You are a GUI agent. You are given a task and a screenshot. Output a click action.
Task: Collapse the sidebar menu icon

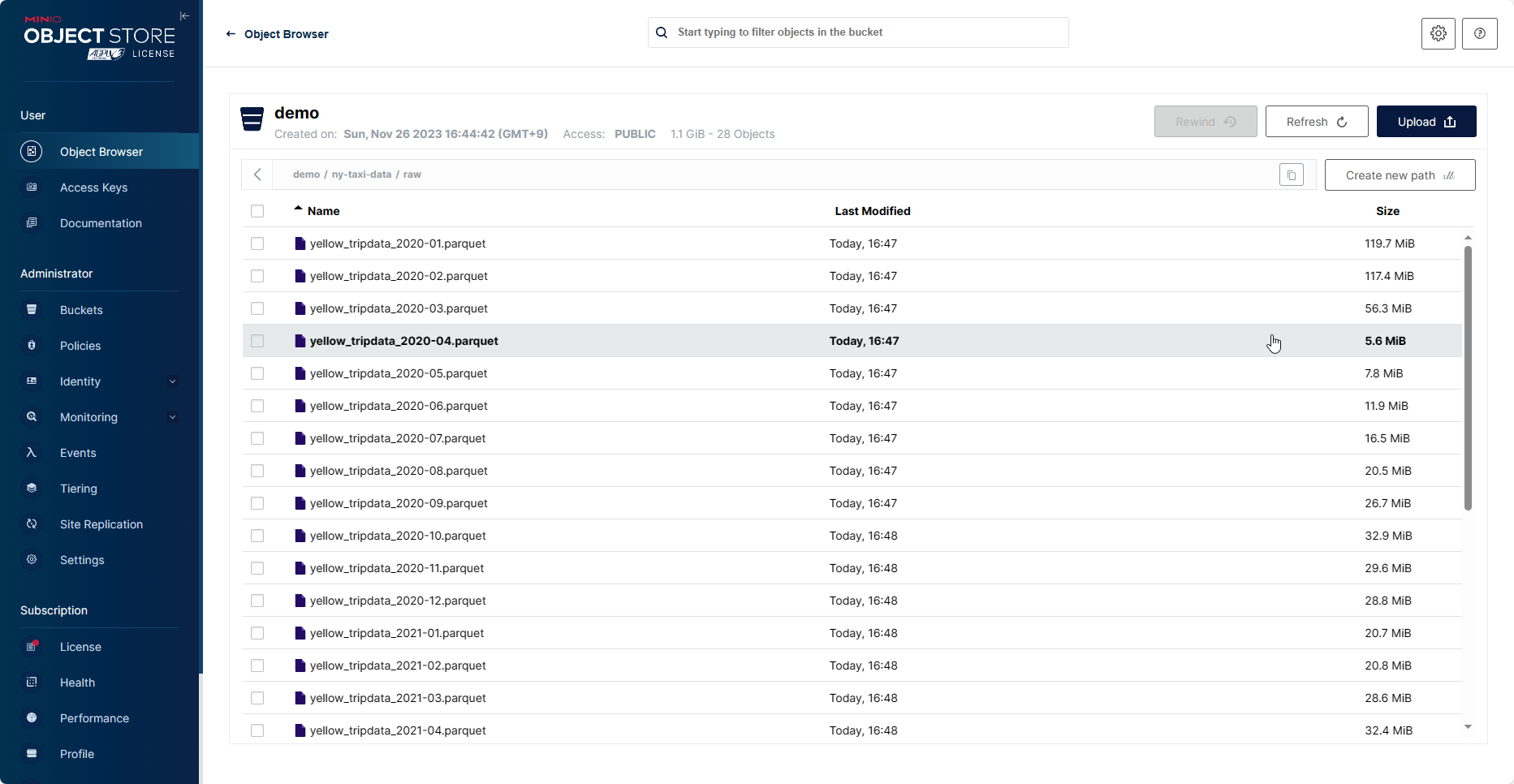click(x=184, y=16)
